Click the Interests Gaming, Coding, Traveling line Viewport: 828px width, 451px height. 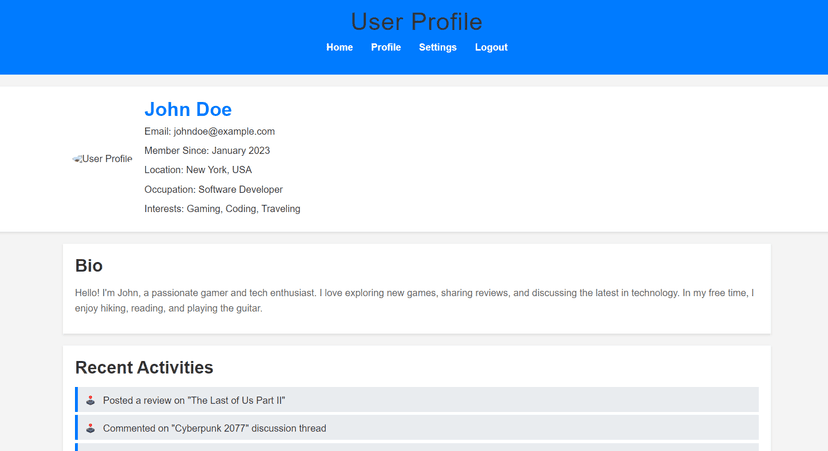(x=222, y=209)
